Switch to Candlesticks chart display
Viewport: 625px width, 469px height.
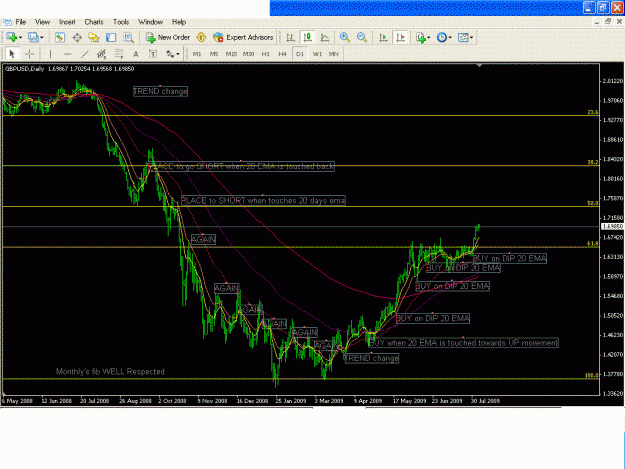tap(307, 37)
